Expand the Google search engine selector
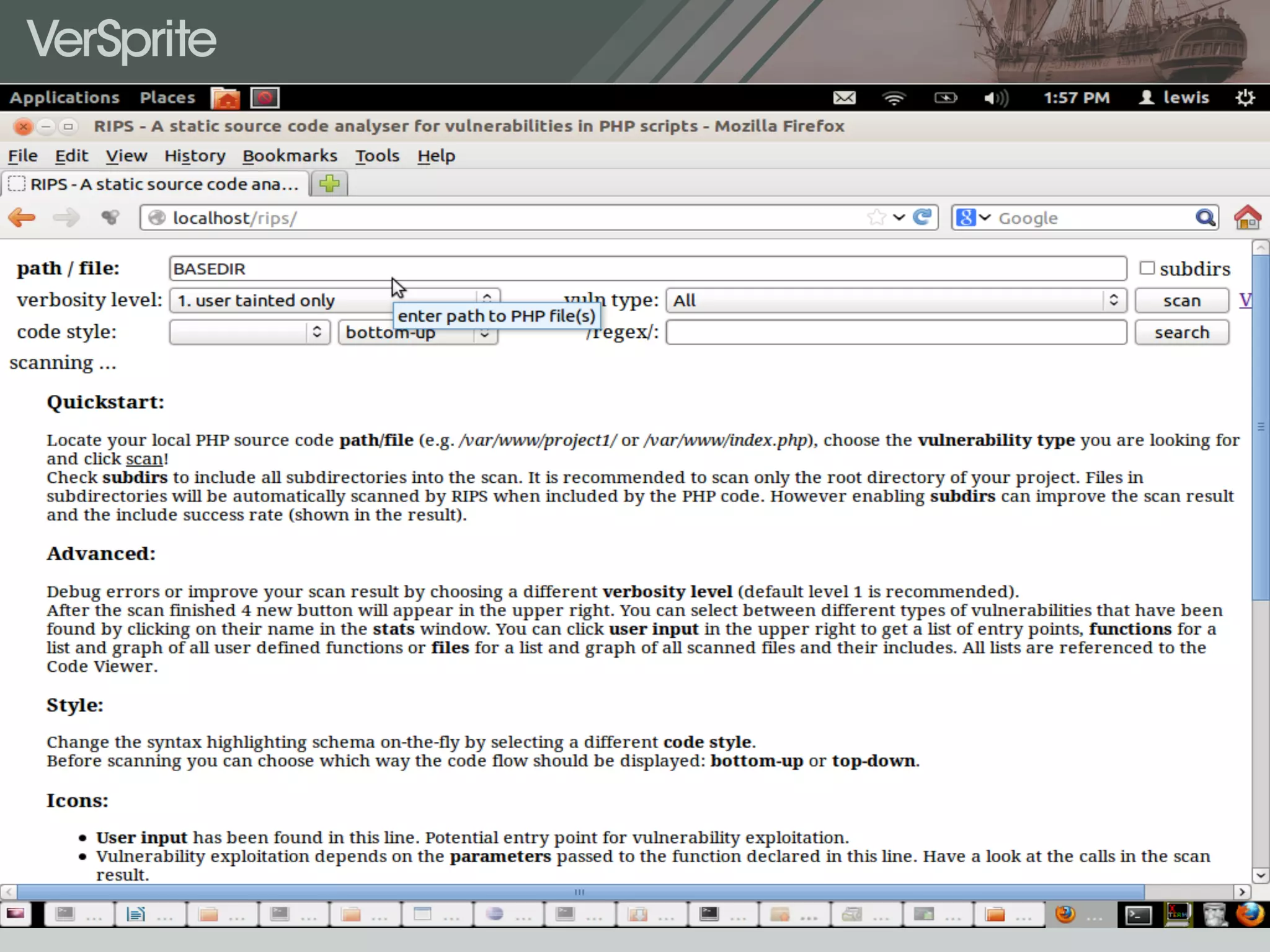1270x952 pixels. pyautogui.click(x=974, y=218)
